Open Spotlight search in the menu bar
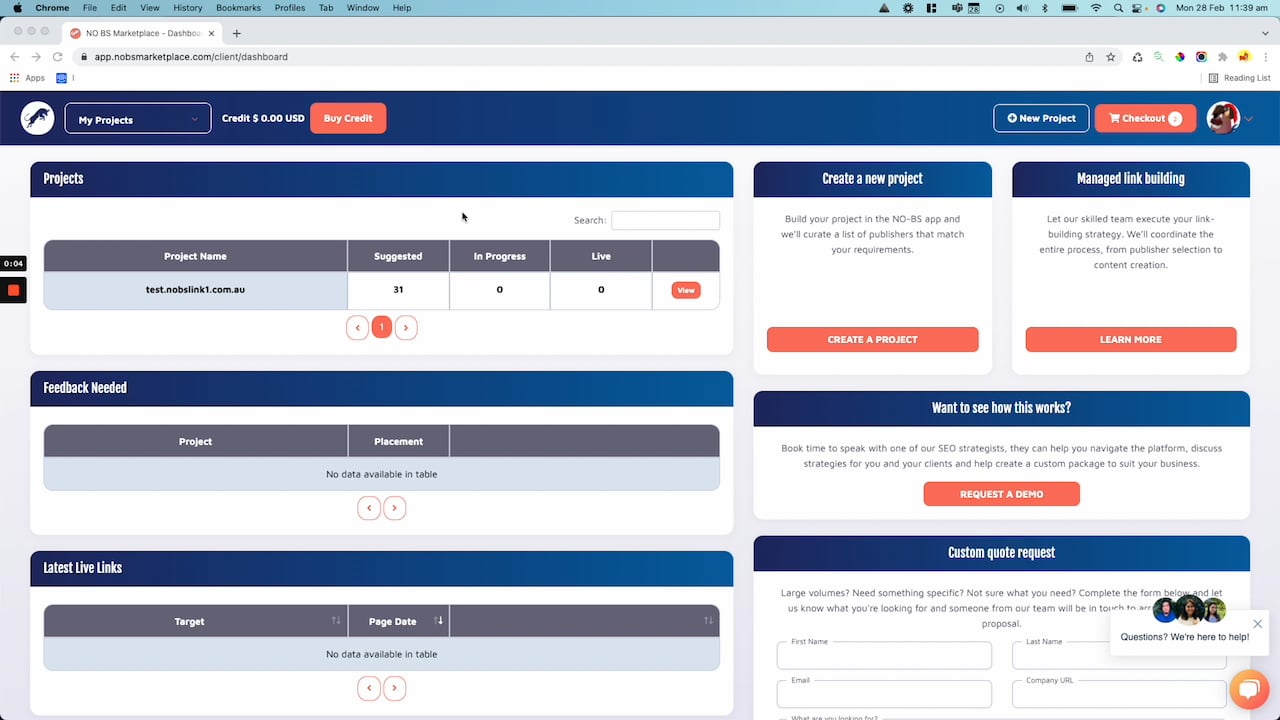This screenshot has width=1280, height=720. (1118, 8)
